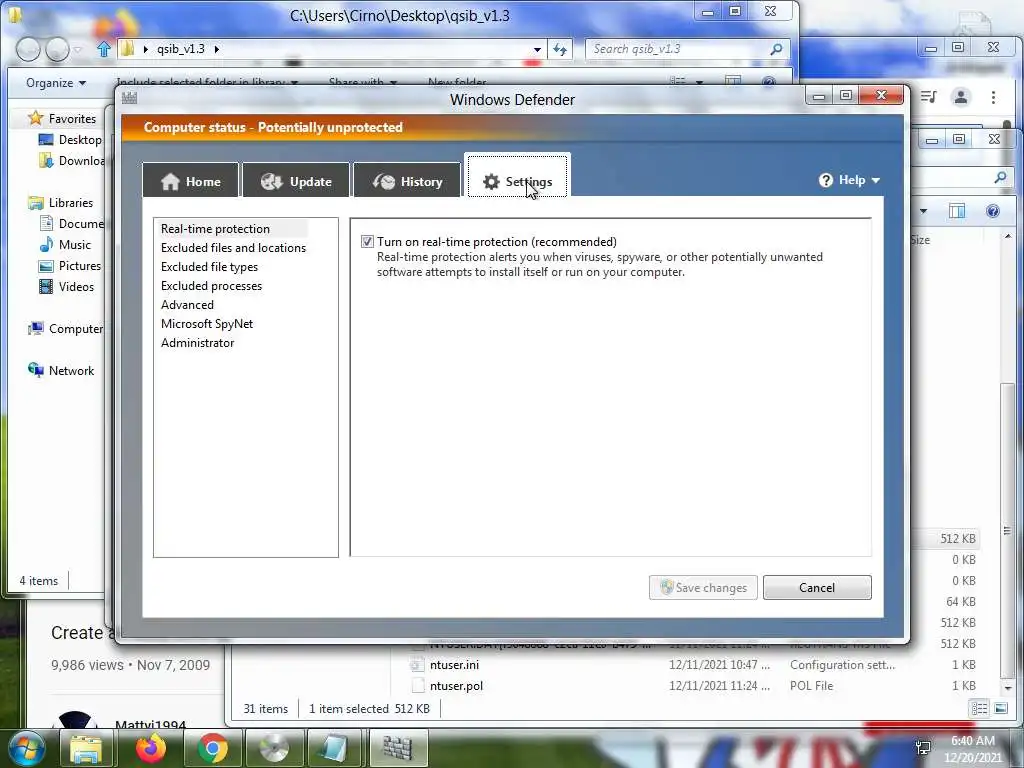This screenshot has width=1024, height=768.
Task: Click the Update tab globe icon
Action: coord(272,182)
